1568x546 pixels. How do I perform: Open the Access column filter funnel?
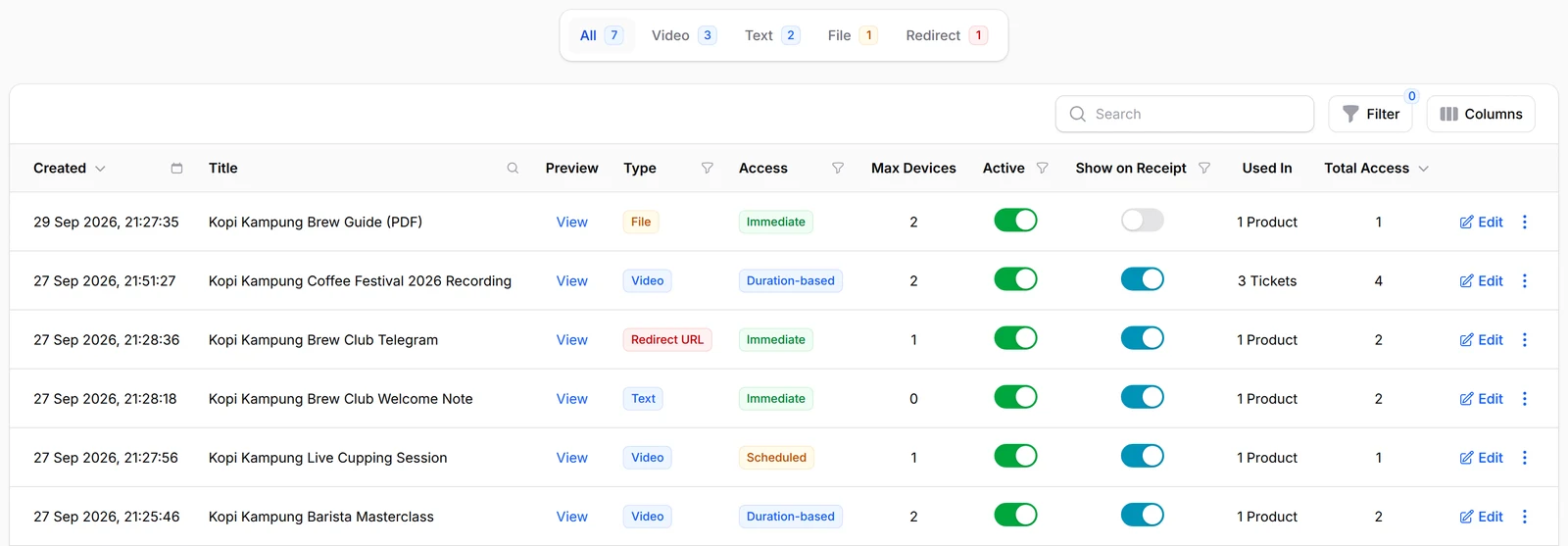838,169
